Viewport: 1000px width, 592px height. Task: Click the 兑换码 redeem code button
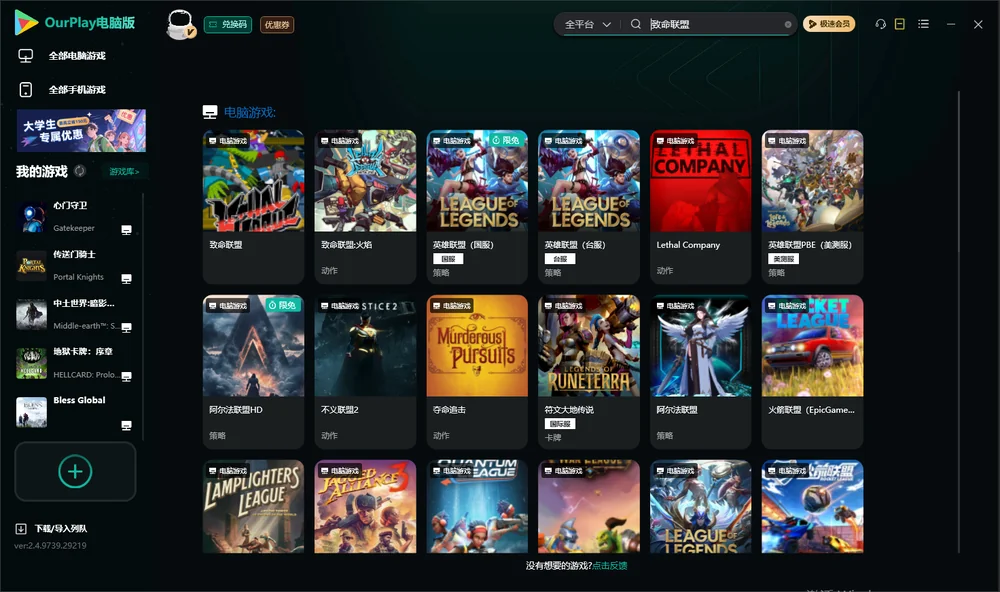pyautogui.click(x=228, y=25)
